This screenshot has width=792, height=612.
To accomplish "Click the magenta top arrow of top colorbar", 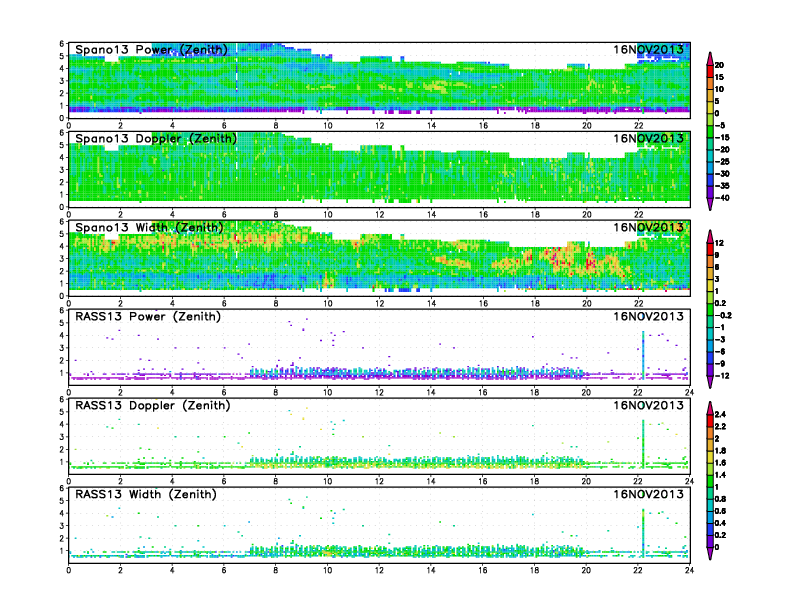I will click(x=710, y=59).
